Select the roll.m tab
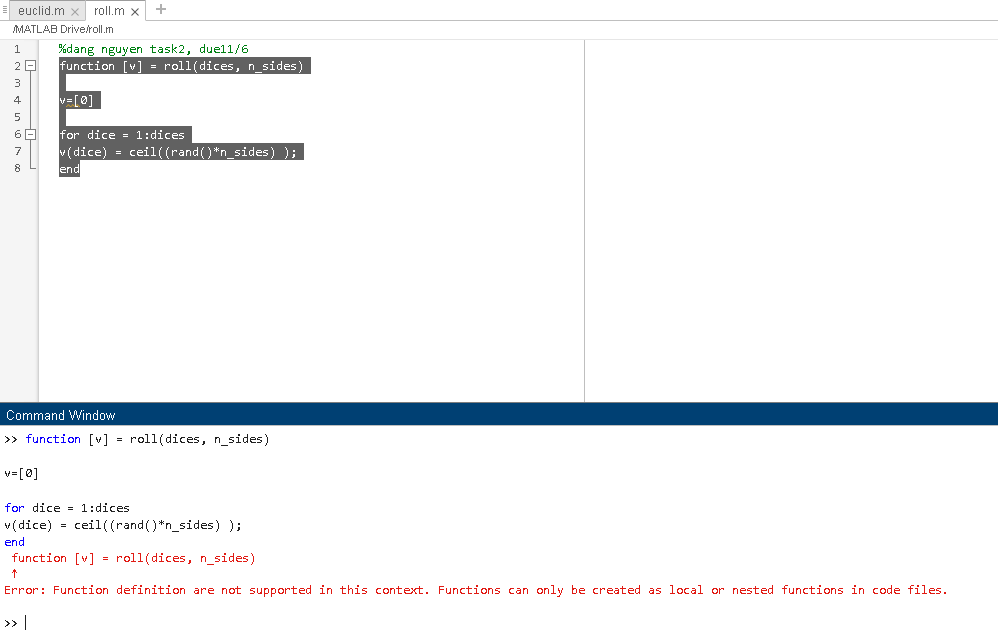This screenshot has width=998, height=635. point(110,11)
